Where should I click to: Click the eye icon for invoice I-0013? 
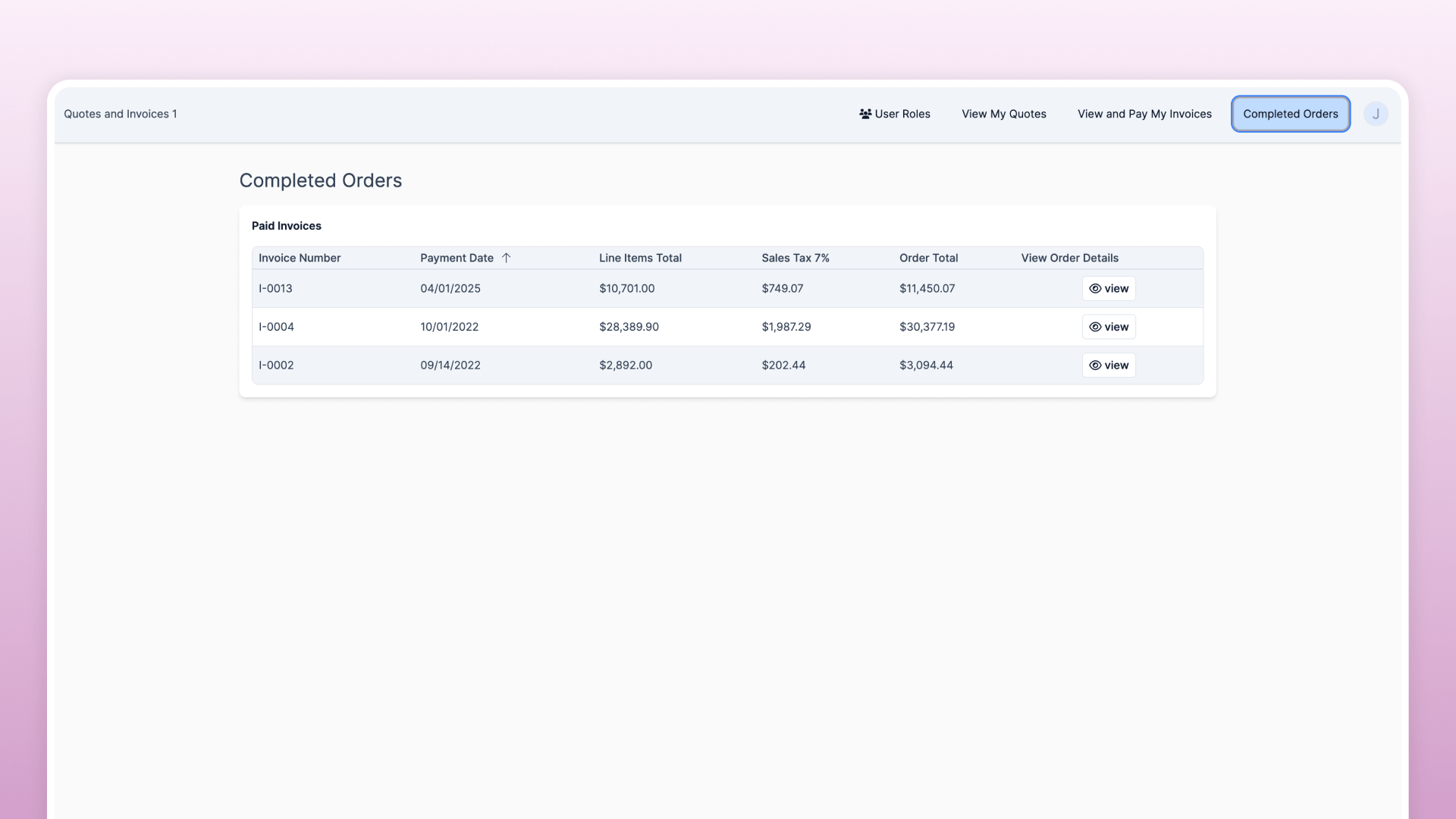tap(1095, 289)
